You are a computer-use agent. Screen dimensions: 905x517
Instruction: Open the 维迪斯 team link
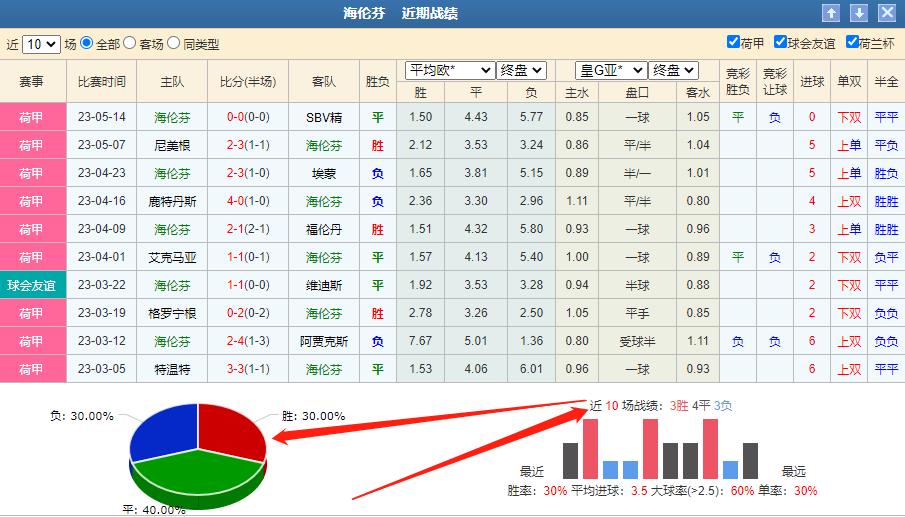click(x=324, y=286)
